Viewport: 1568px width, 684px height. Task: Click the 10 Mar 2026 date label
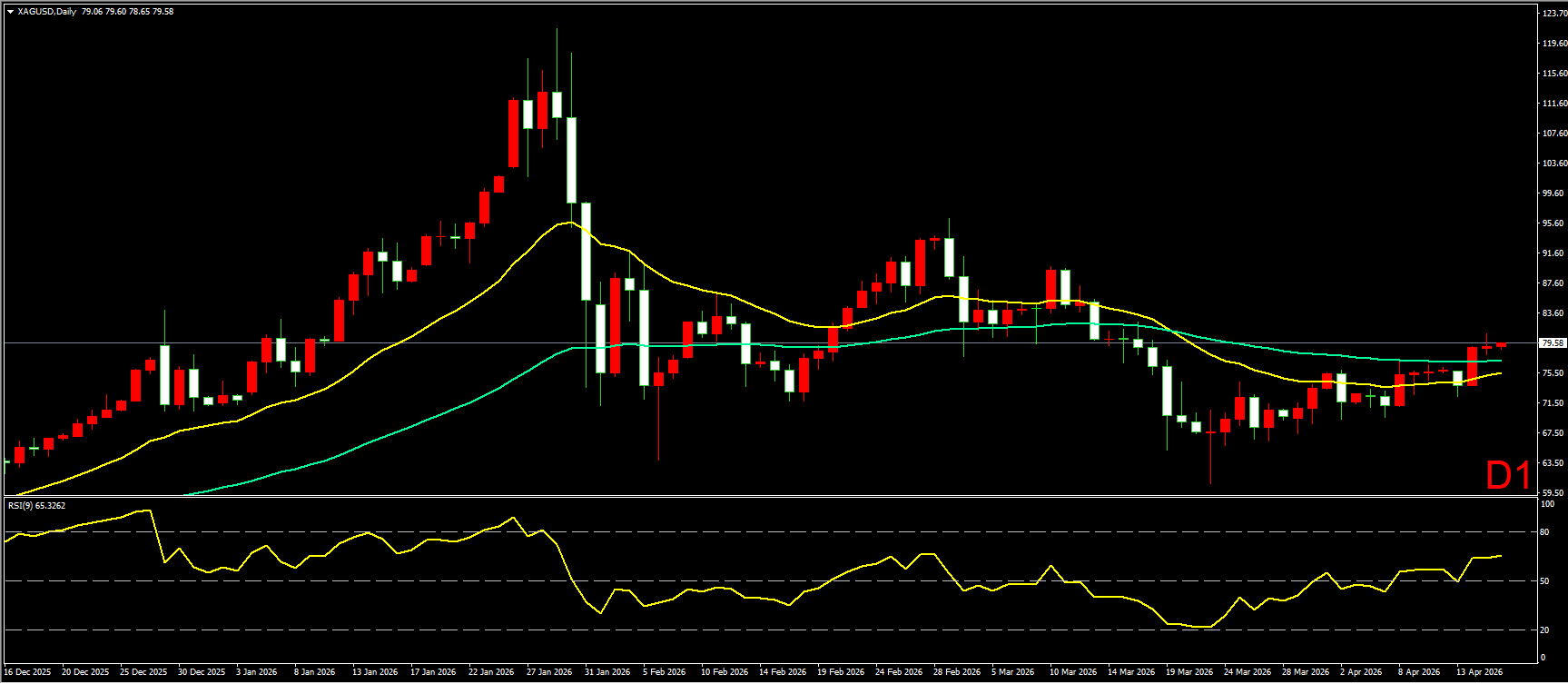coord(1073,672)
